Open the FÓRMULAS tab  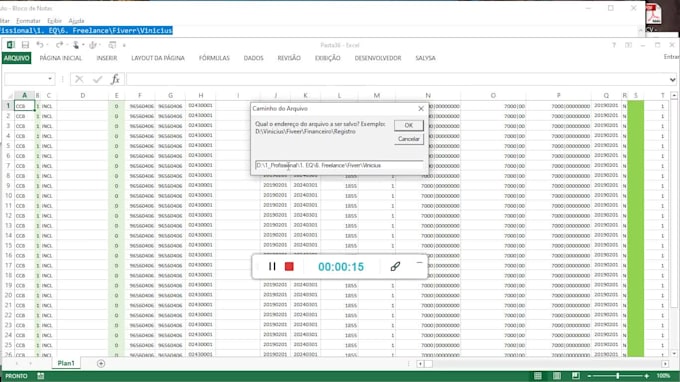point(214,58)
